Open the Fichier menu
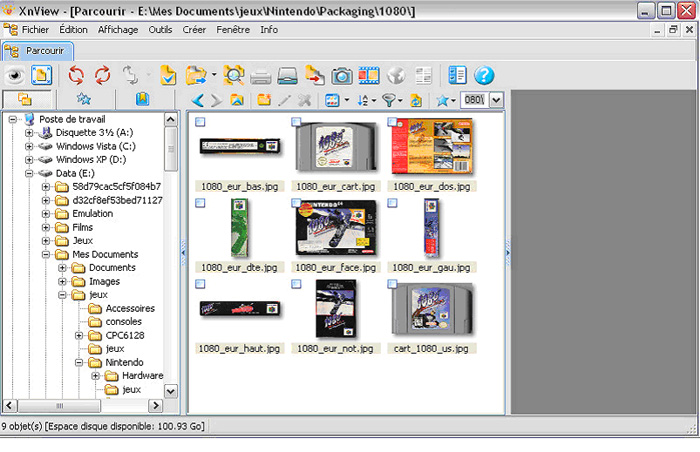 (x=35, y=29)
